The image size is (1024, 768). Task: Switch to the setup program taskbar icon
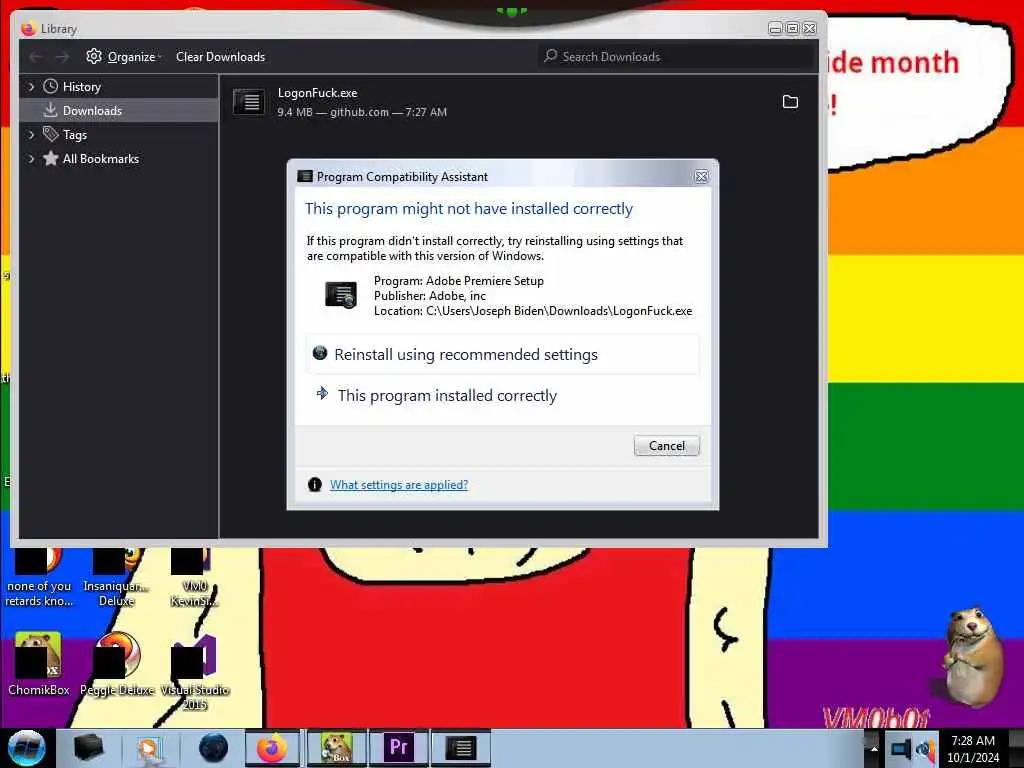click(x=460, y=748)
